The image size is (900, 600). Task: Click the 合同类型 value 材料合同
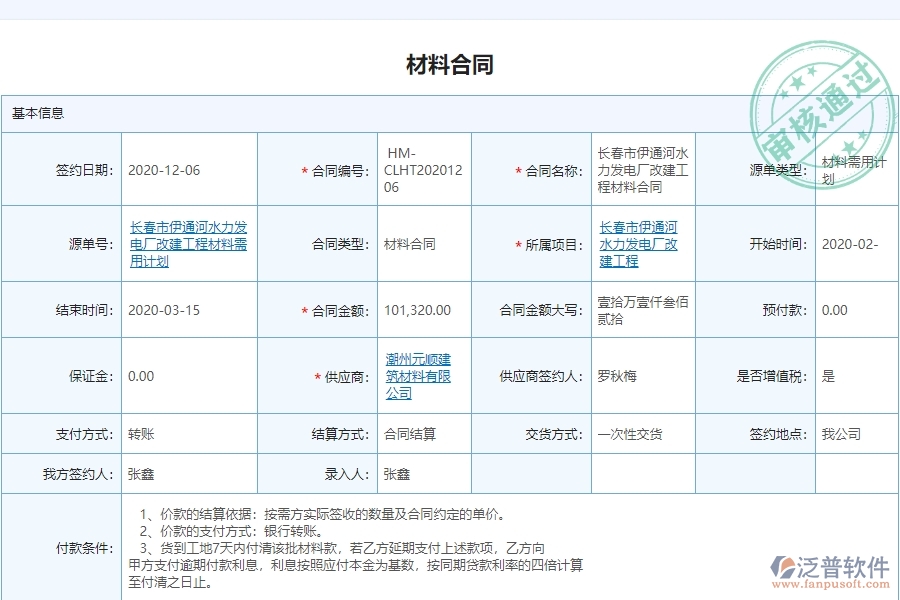coord(409,243)
